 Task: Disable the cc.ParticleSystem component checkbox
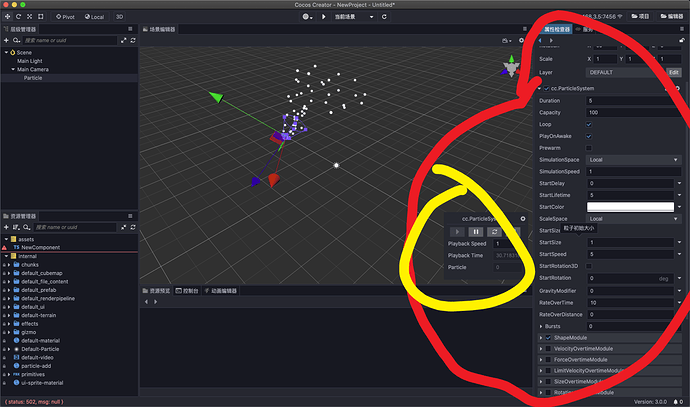tap(547, 88)
